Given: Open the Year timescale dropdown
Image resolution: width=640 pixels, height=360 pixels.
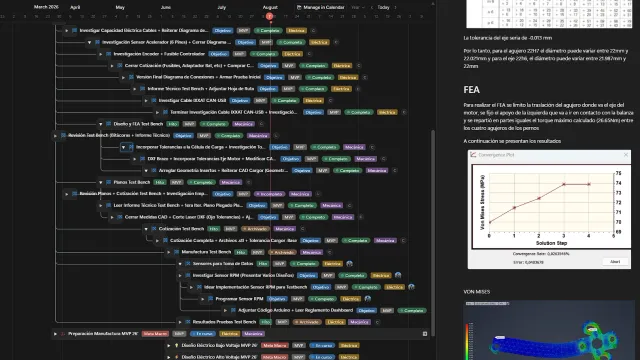Looking at the screenshot, I should pos(358,7).
